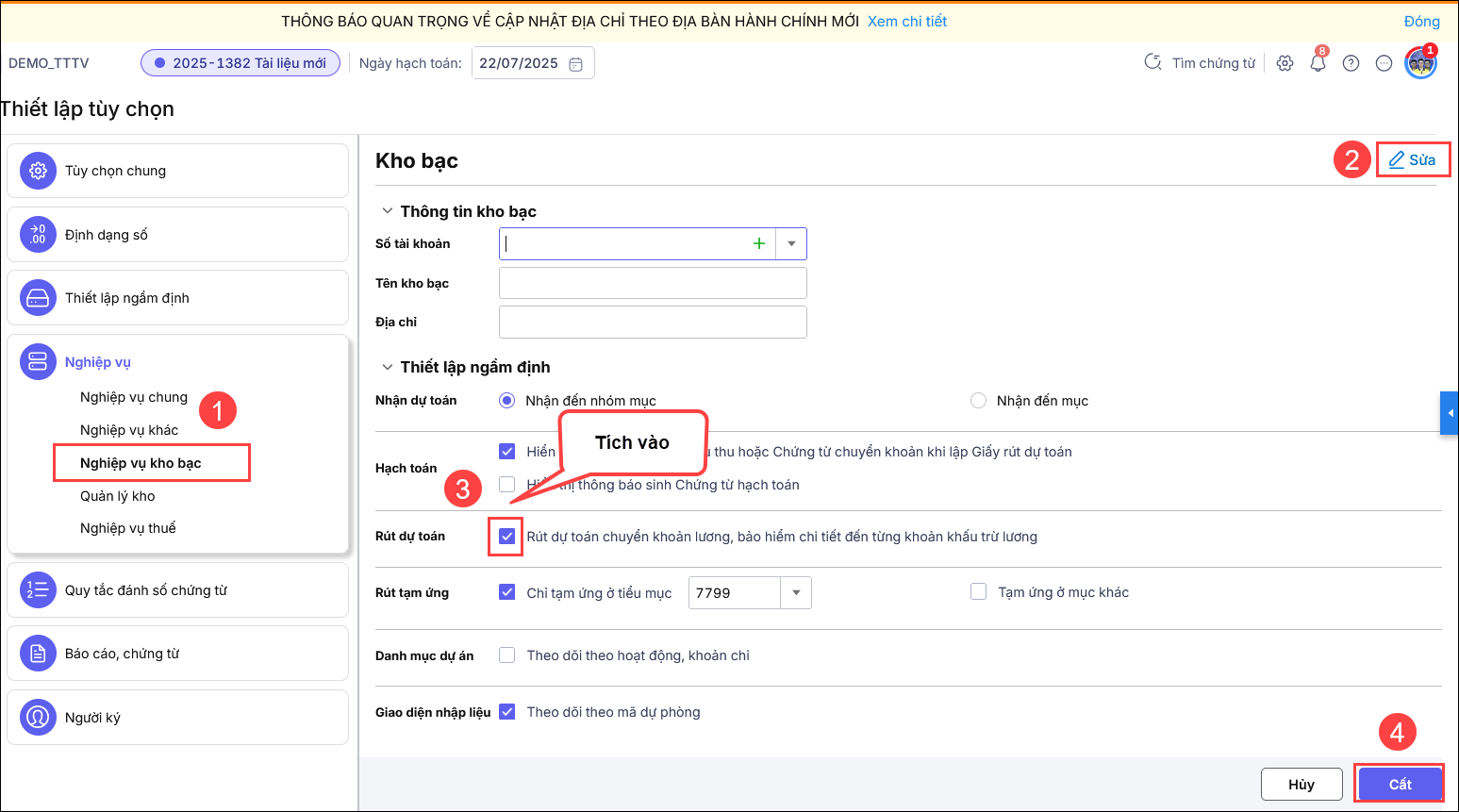The image size is (1459, 812).
Task: Enable Tạm ứng ở mục khác checkbox
Action: coord(979,592)
